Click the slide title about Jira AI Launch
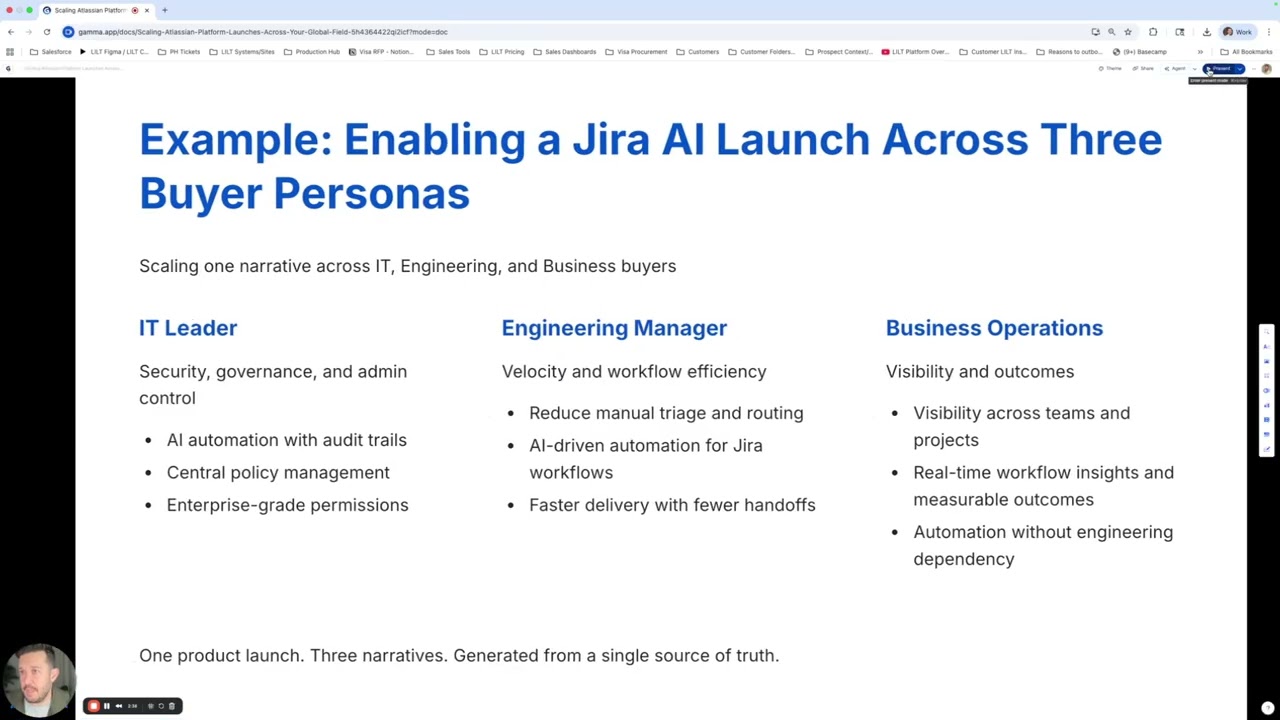This screenshot has height=720, width=1280. point(650,166)
